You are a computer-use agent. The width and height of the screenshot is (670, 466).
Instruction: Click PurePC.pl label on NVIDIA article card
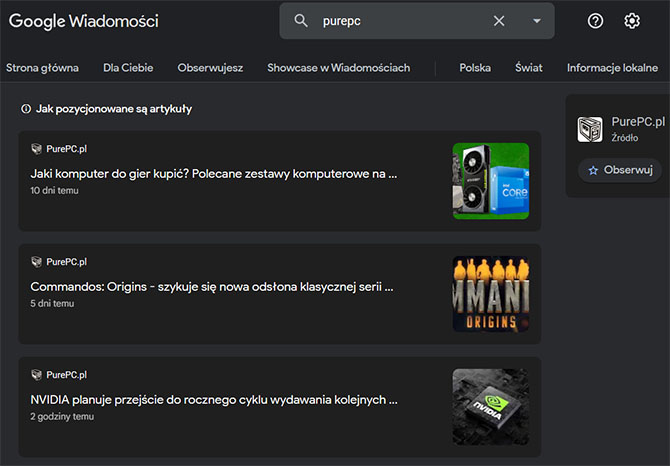click(x=67, y=375)
